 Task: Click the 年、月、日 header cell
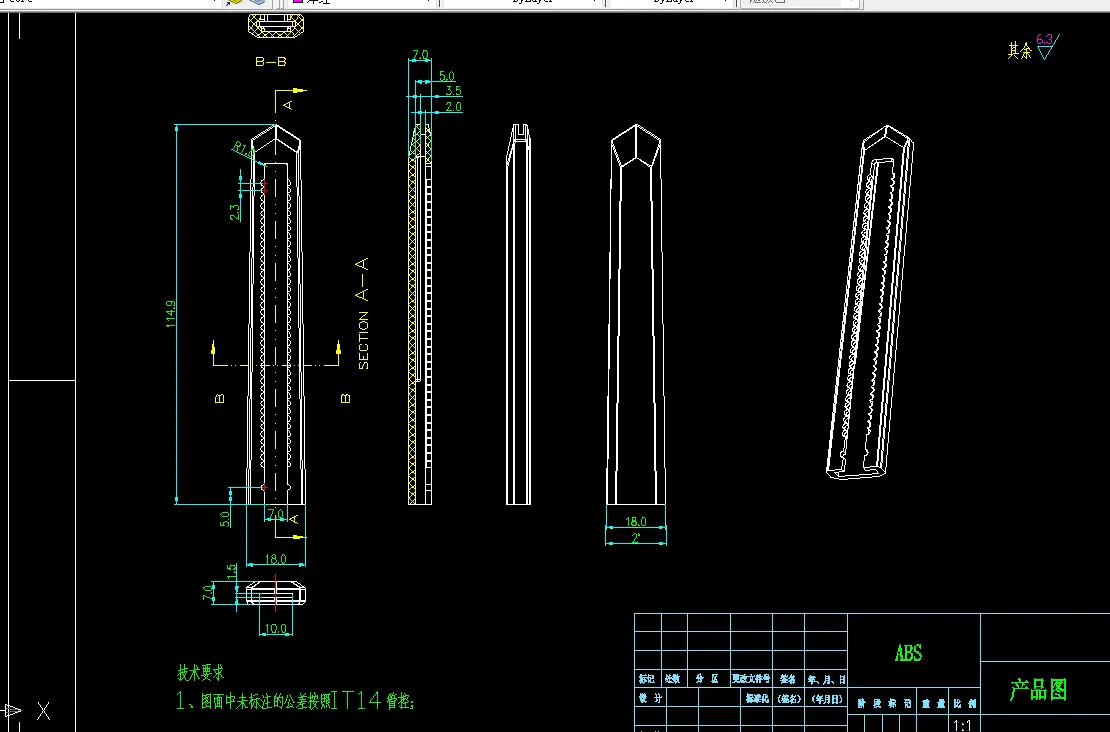pyautogui.click(x=827, y=679)
